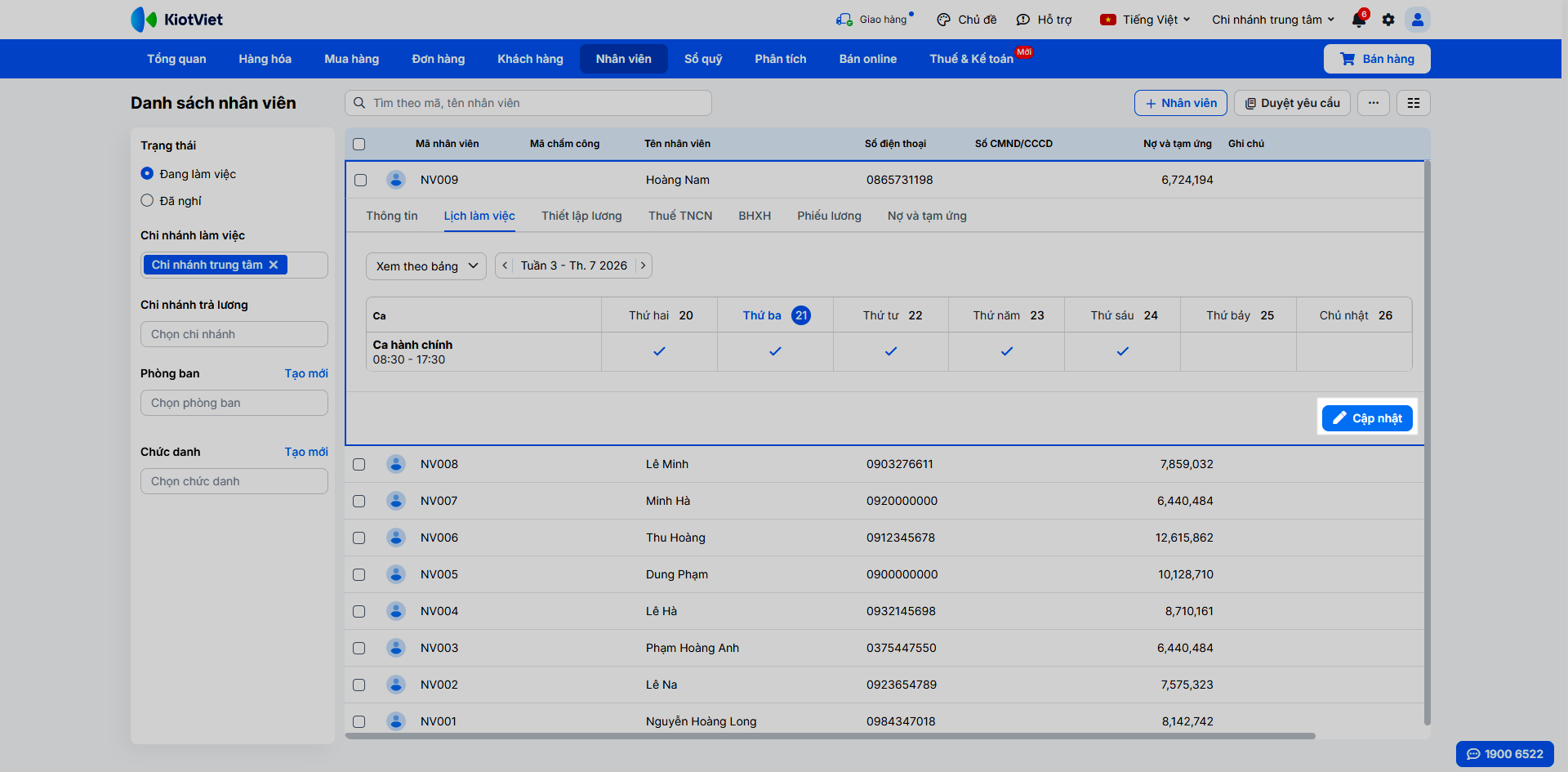Click the Thứ hai shift checkmark
This screenshot has height=772, width=1568.
659,351
